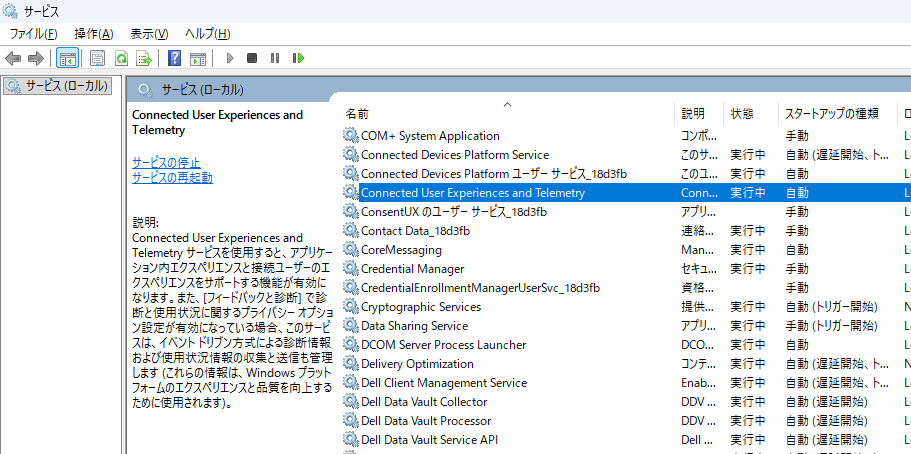Sort by スタートアップの種類 column header

tap(831, 114)
